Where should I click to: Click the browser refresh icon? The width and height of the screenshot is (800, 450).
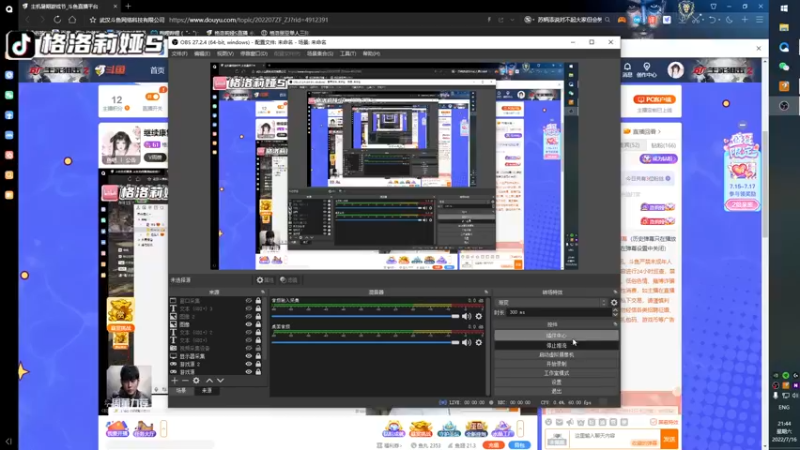[57, 20]
